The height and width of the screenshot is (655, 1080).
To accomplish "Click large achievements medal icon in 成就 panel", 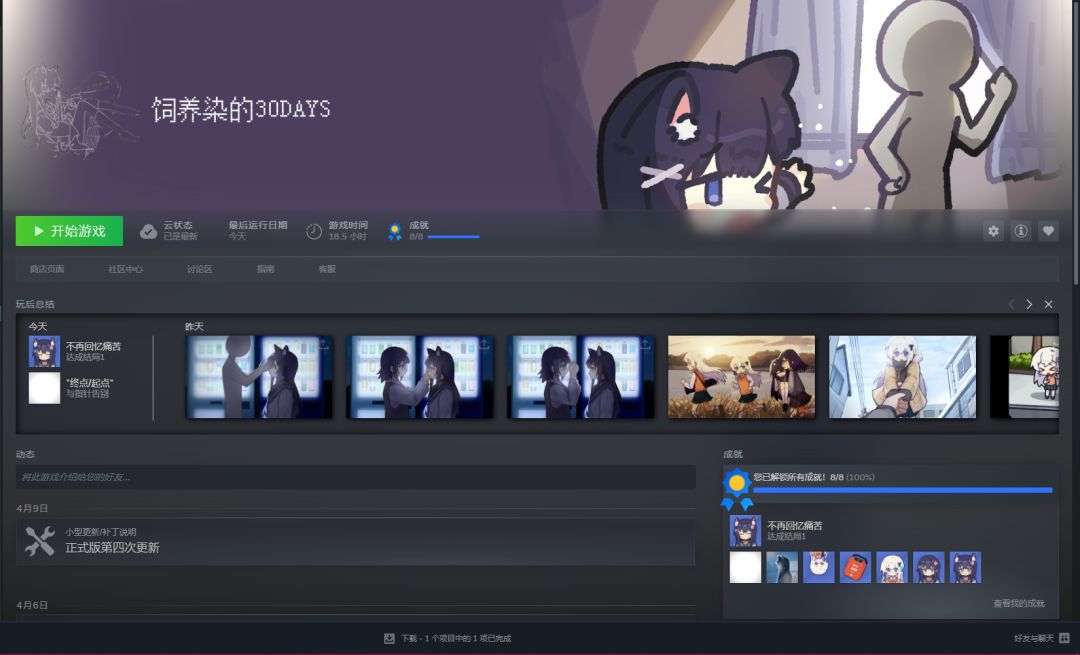I will (737, 489).
